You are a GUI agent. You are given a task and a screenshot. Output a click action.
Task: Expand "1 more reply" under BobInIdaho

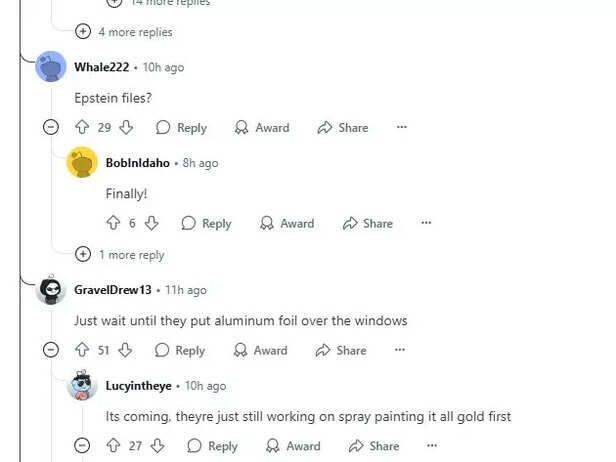(x=119, y=255)
